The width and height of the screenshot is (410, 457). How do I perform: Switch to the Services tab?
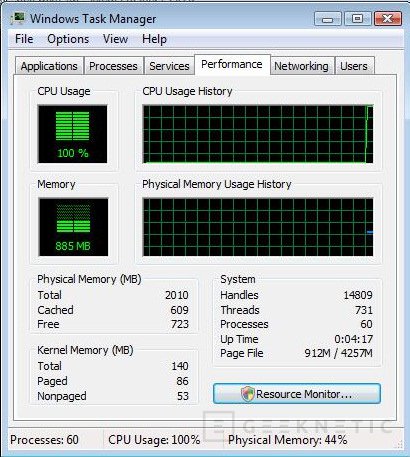(169, 66)
